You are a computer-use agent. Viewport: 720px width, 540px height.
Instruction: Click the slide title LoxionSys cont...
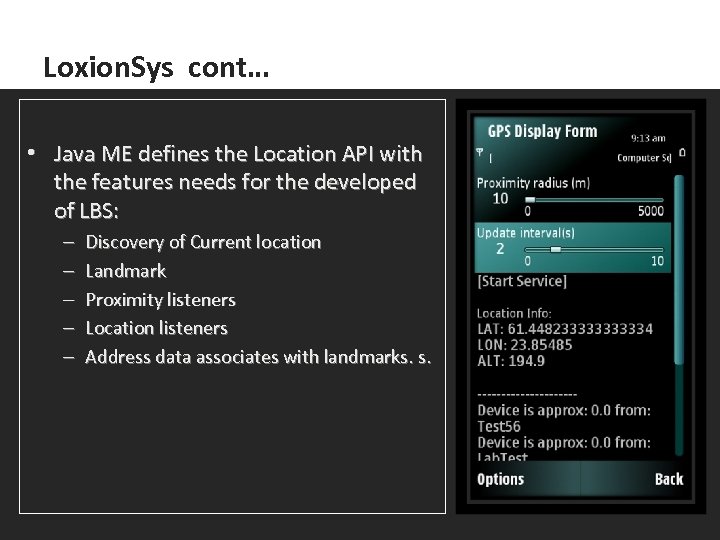click(x=156, y=68)
